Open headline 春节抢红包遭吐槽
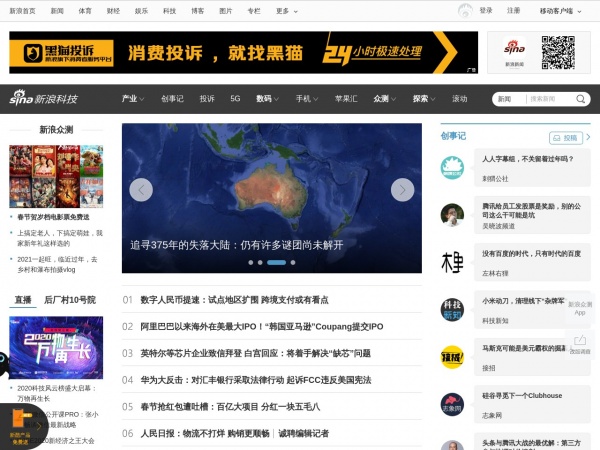Image resolution: width=600 pixels, height=450 pixels. coord(230,407)
